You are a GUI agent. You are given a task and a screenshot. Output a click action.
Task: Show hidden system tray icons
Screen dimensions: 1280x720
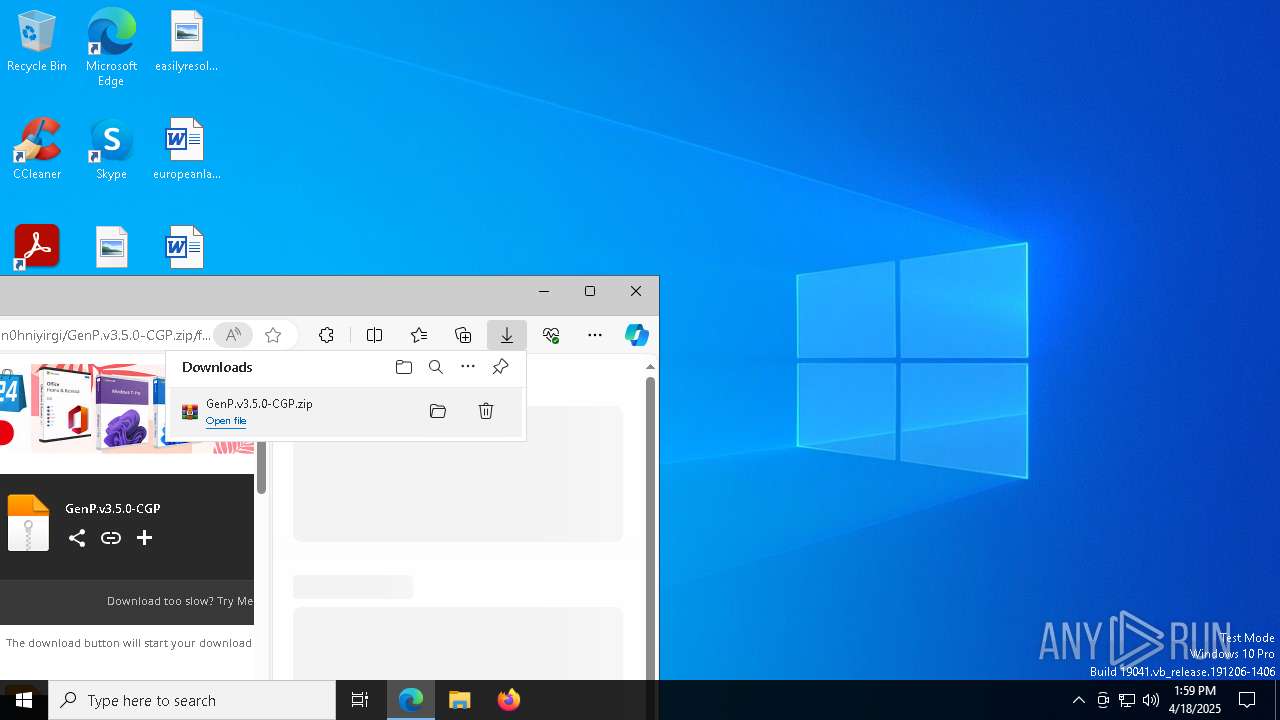point(1078,700)
